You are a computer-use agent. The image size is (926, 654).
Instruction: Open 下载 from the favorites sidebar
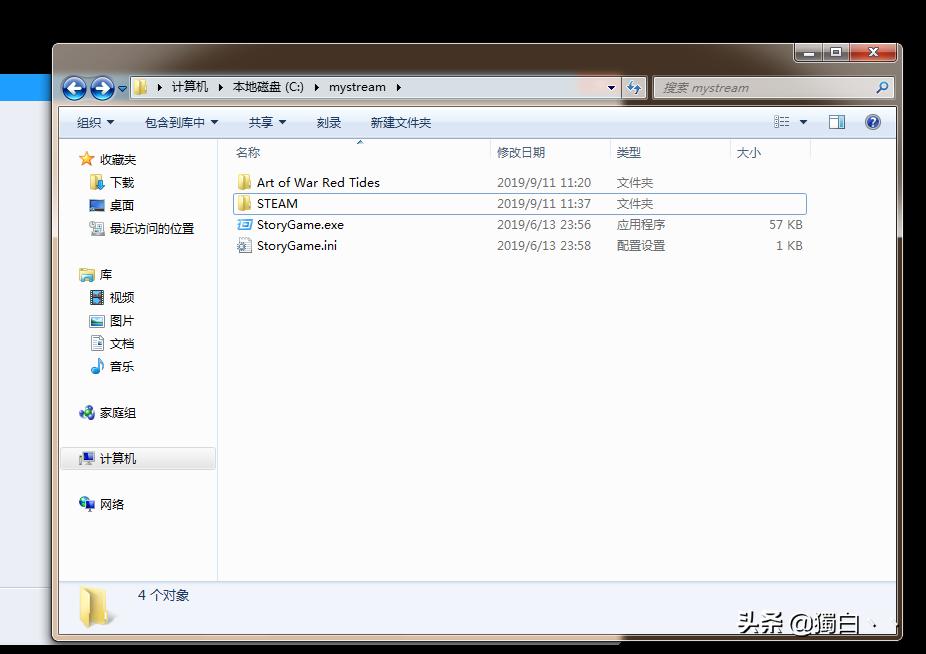(x=121, y=182)
